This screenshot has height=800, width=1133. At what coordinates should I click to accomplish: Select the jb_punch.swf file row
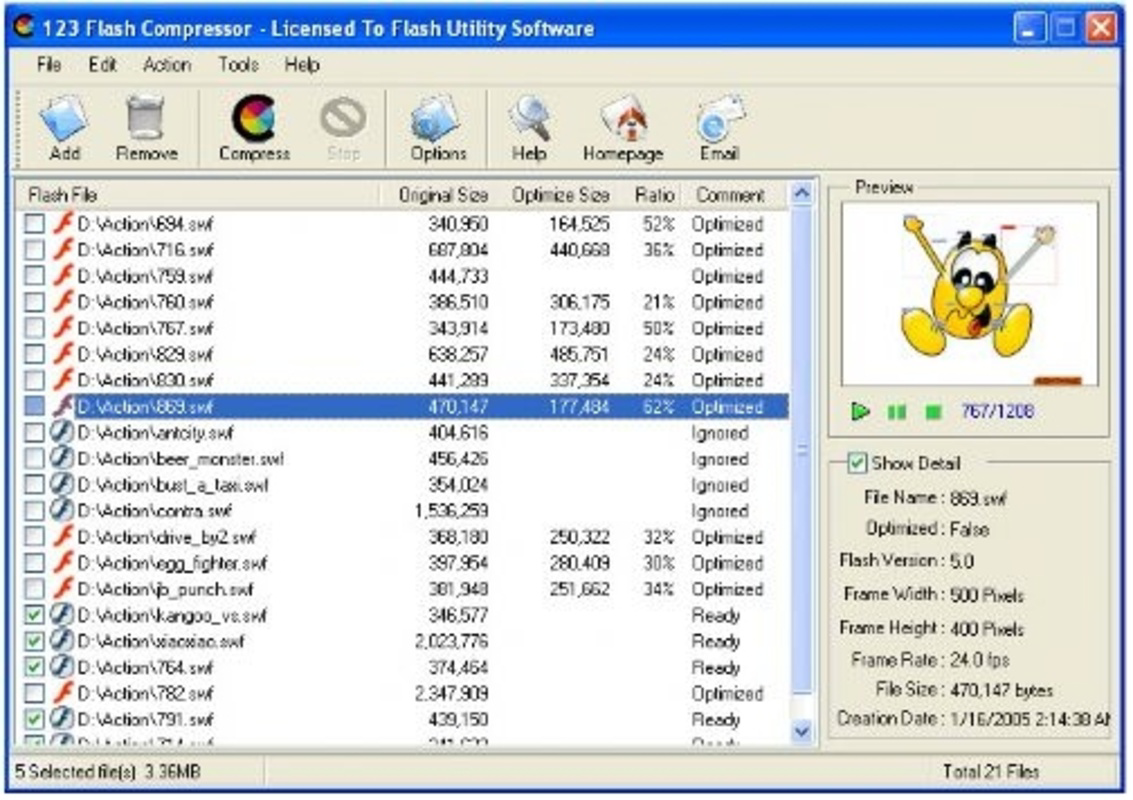tap(402, 588)
